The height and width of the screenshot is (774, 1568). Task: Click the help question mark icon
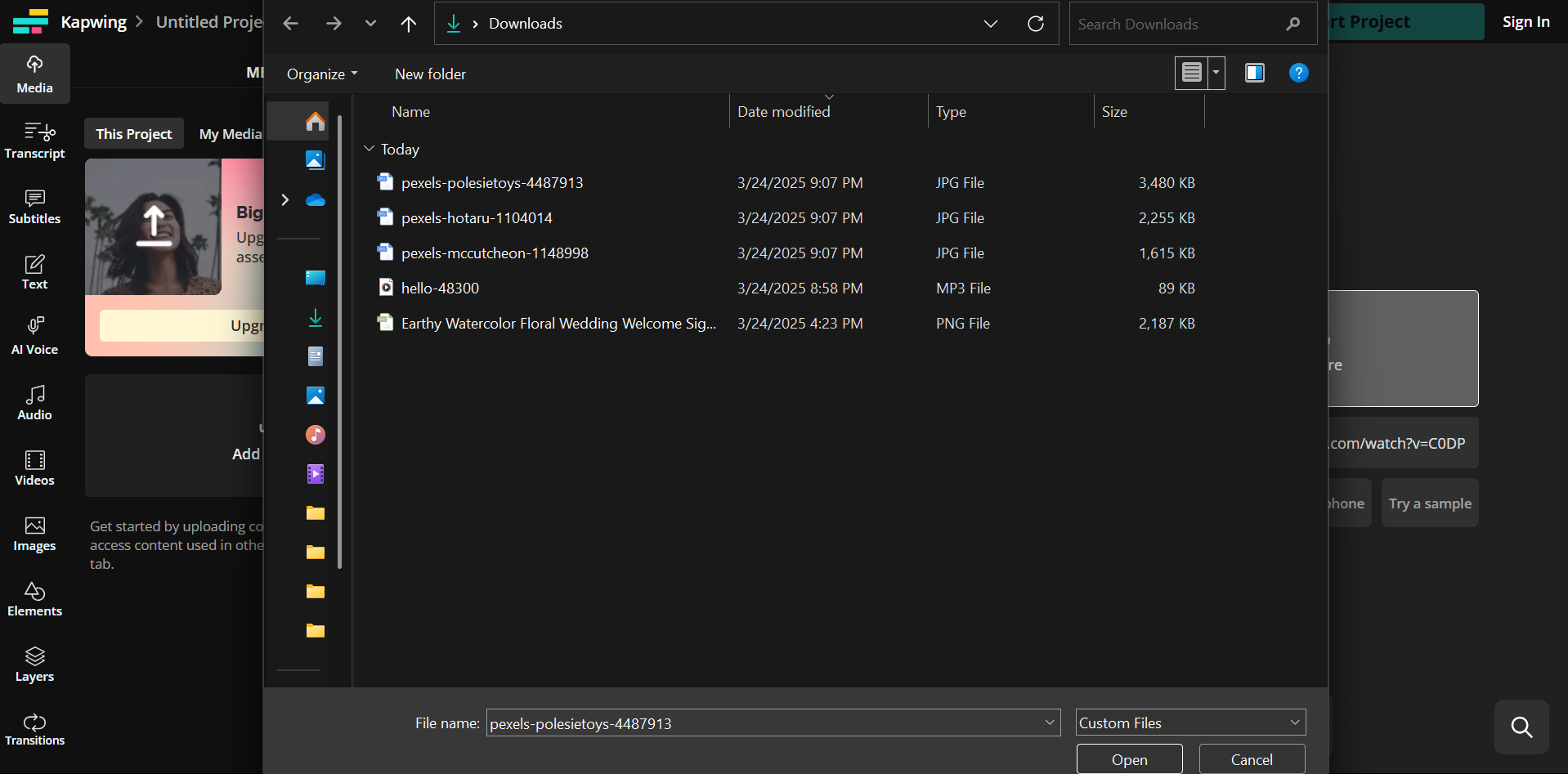click(1298, 74)
